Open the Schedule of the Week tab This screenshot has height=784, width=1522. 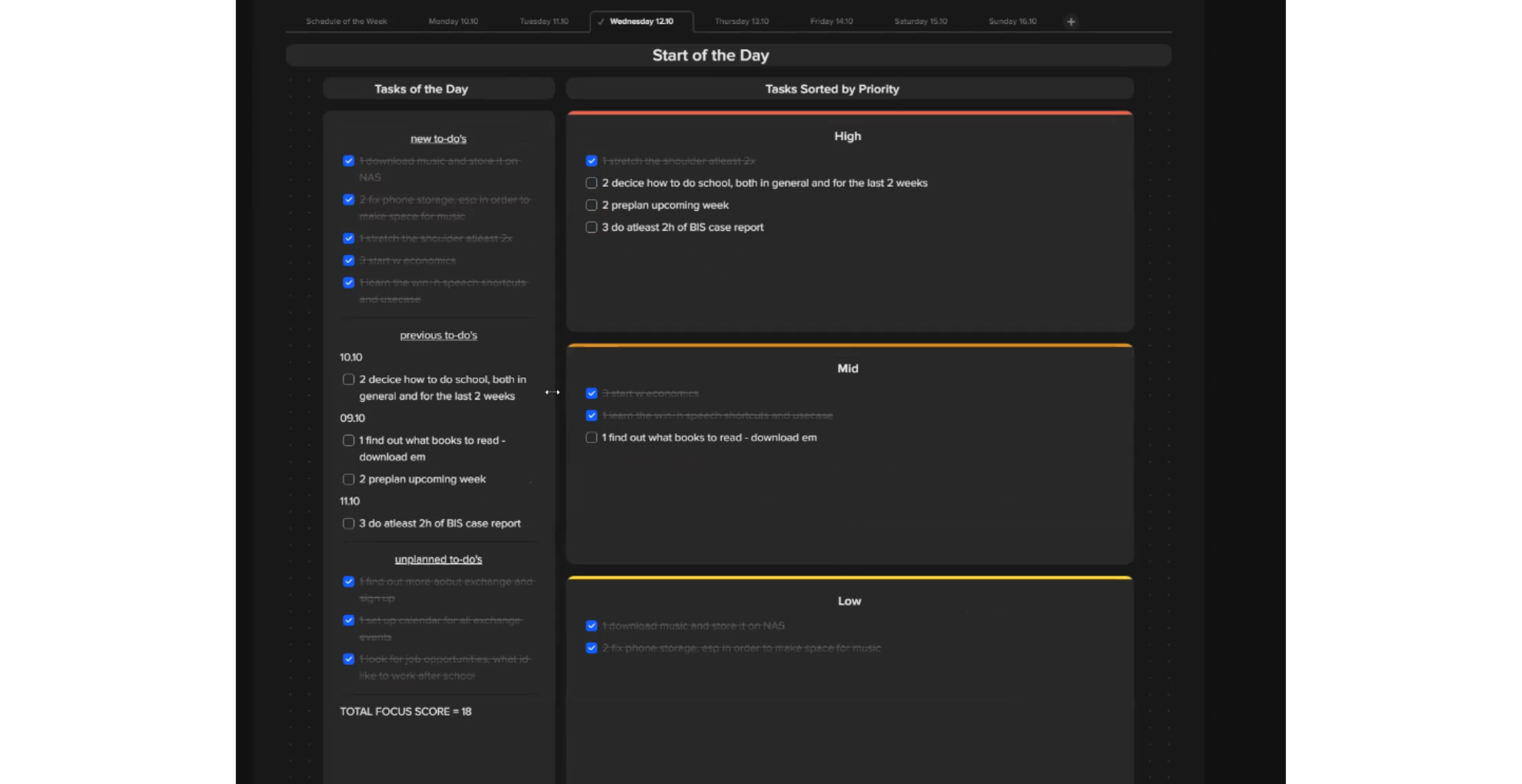point(347,22)
